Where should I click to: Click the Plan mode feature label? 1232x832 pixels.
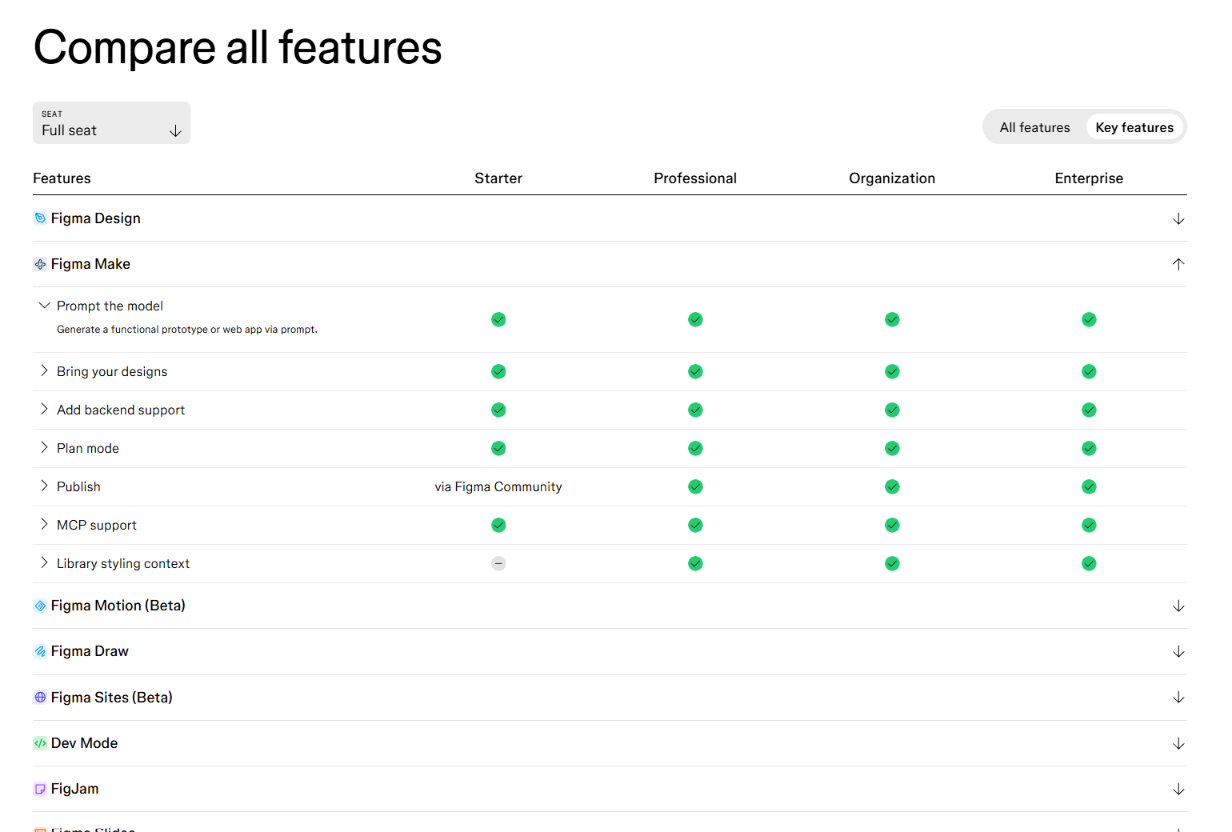coord(88,448)
